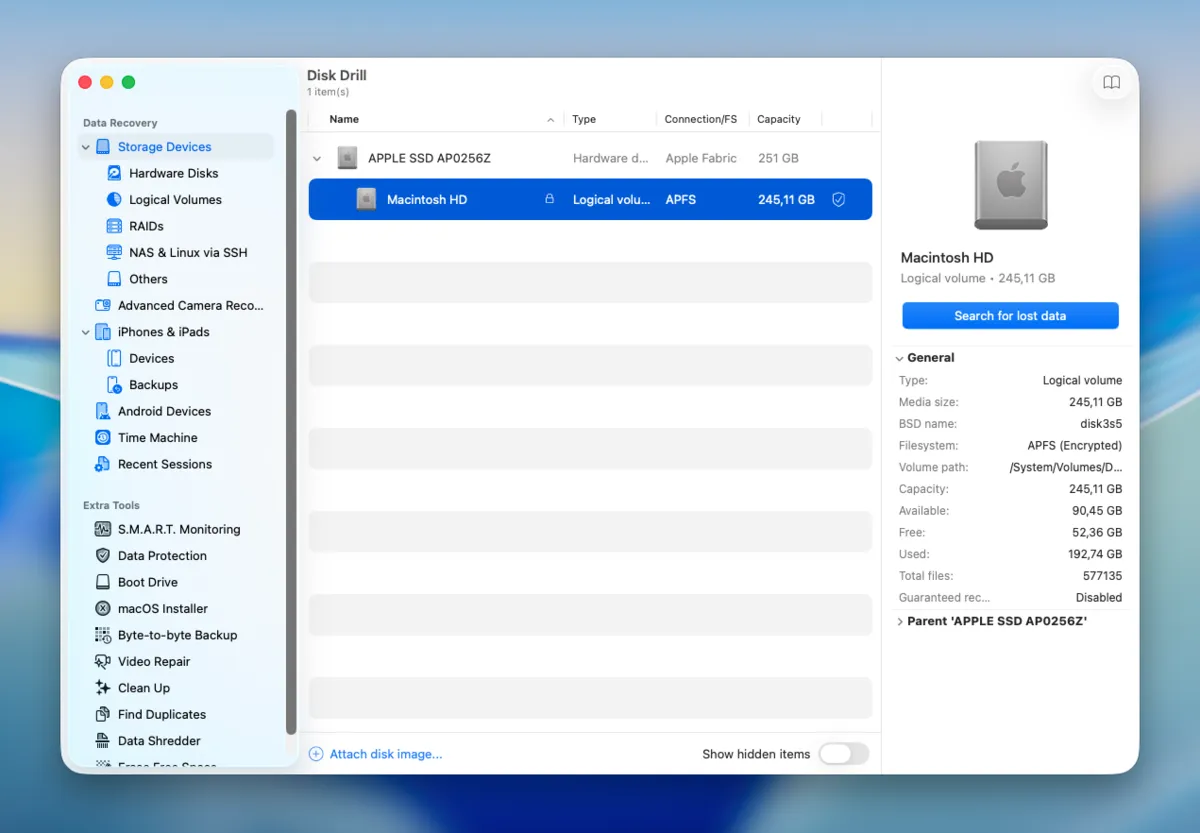
Task: Click the large Macintosh HD drive image
Action: click(1011, 185)
